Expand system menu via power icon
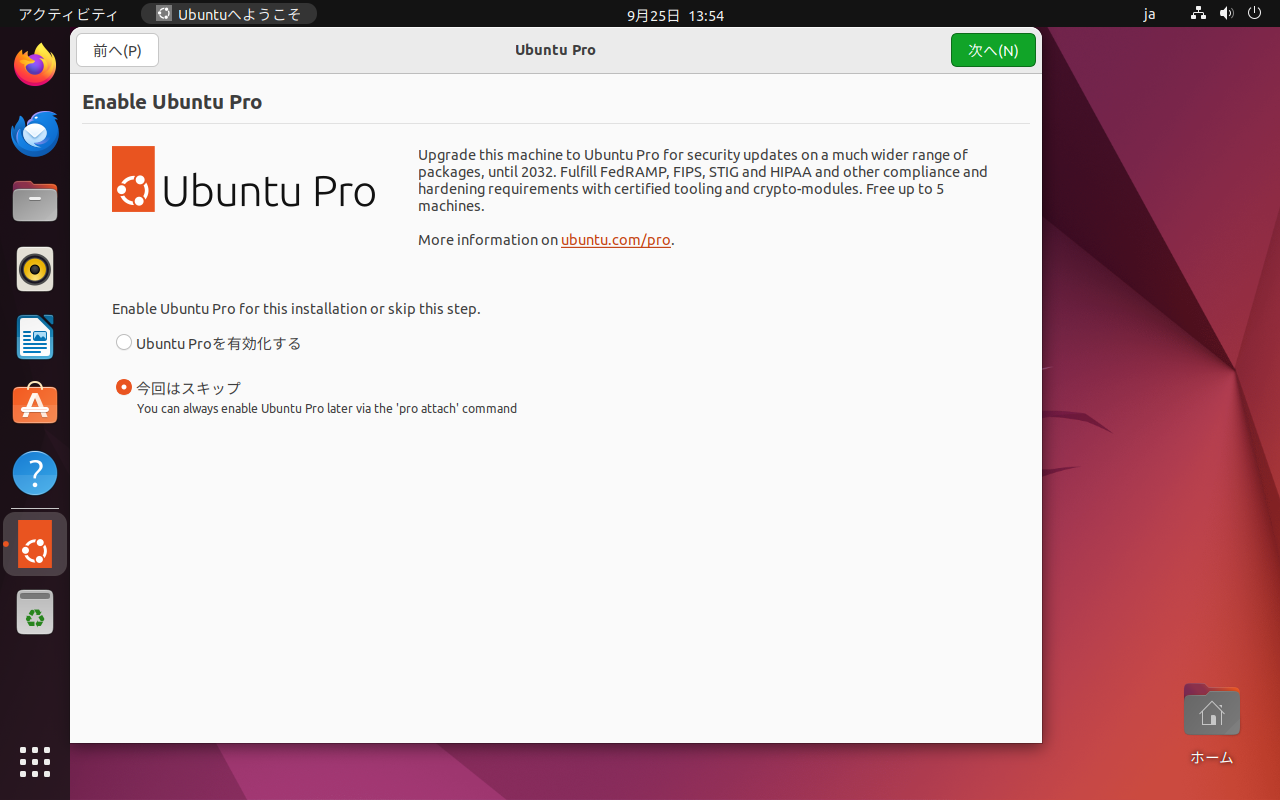Viewport: 1280px width, 800px height. coord(1254,14)
